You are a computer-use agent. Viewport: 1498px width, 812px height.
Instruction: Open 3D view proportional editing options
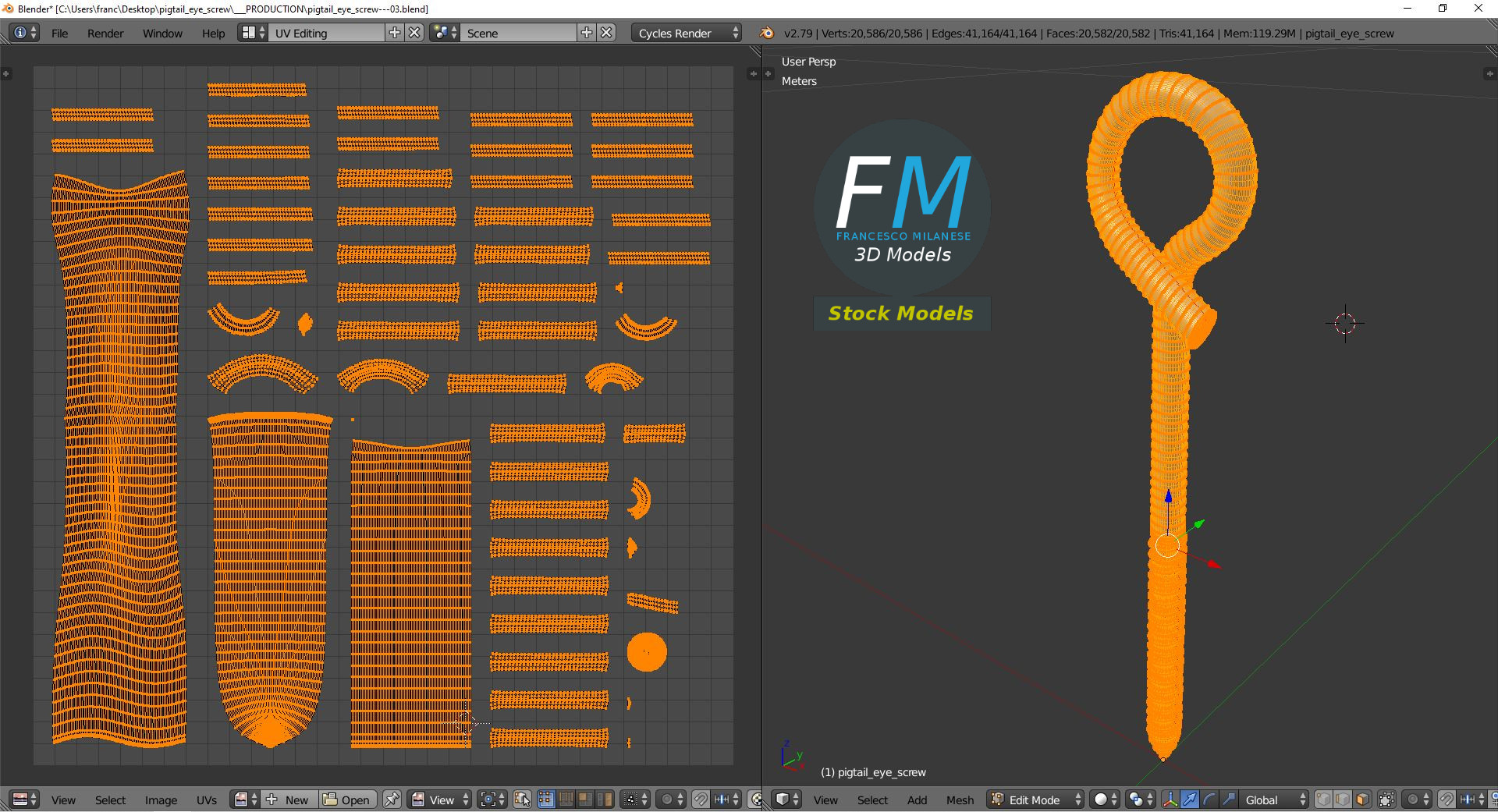[1417, 800]
